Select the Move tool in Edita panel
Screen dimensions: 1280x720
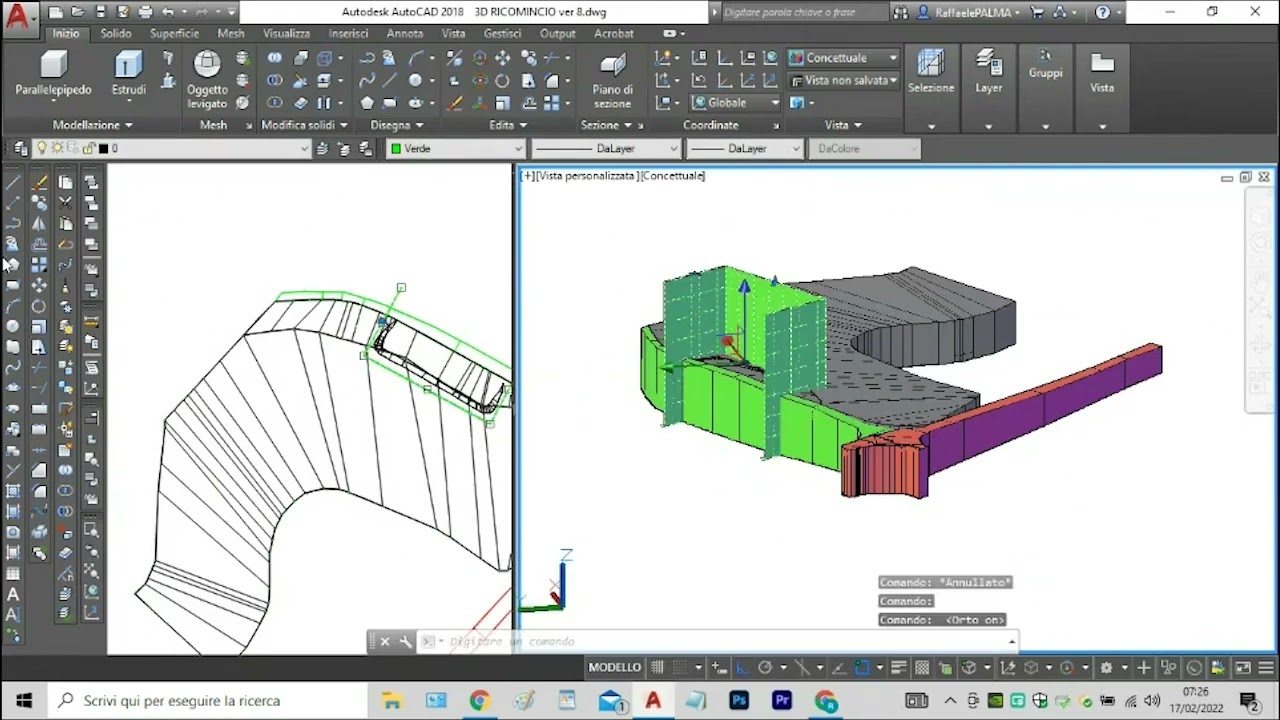click(x=503, y=58)
